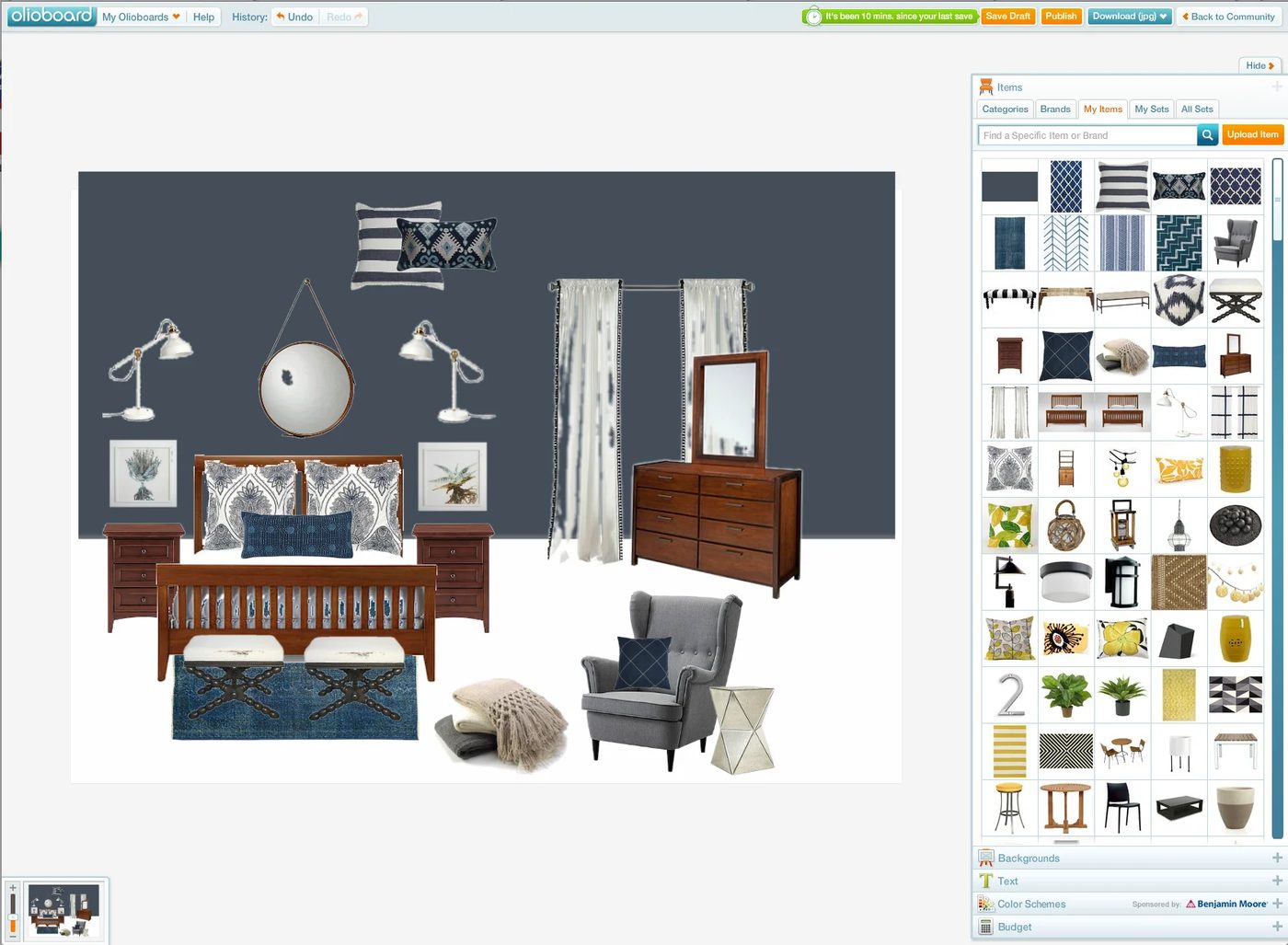Expand the Backgrounds panel
This screenshot has width=1288, height=945.
coord(1129,858)
